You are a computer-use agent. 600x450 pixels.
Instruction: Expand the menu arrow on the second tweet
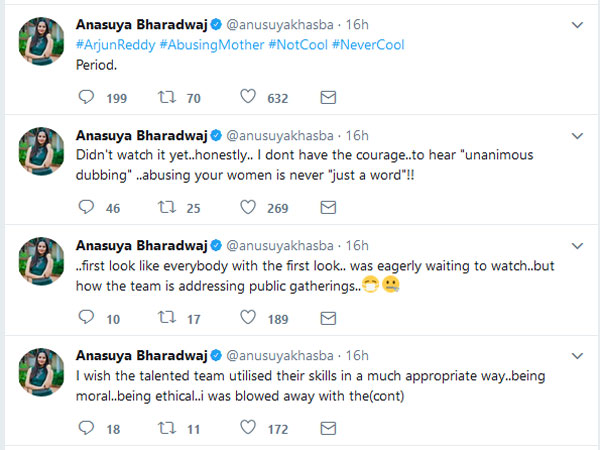click(577, 135)
